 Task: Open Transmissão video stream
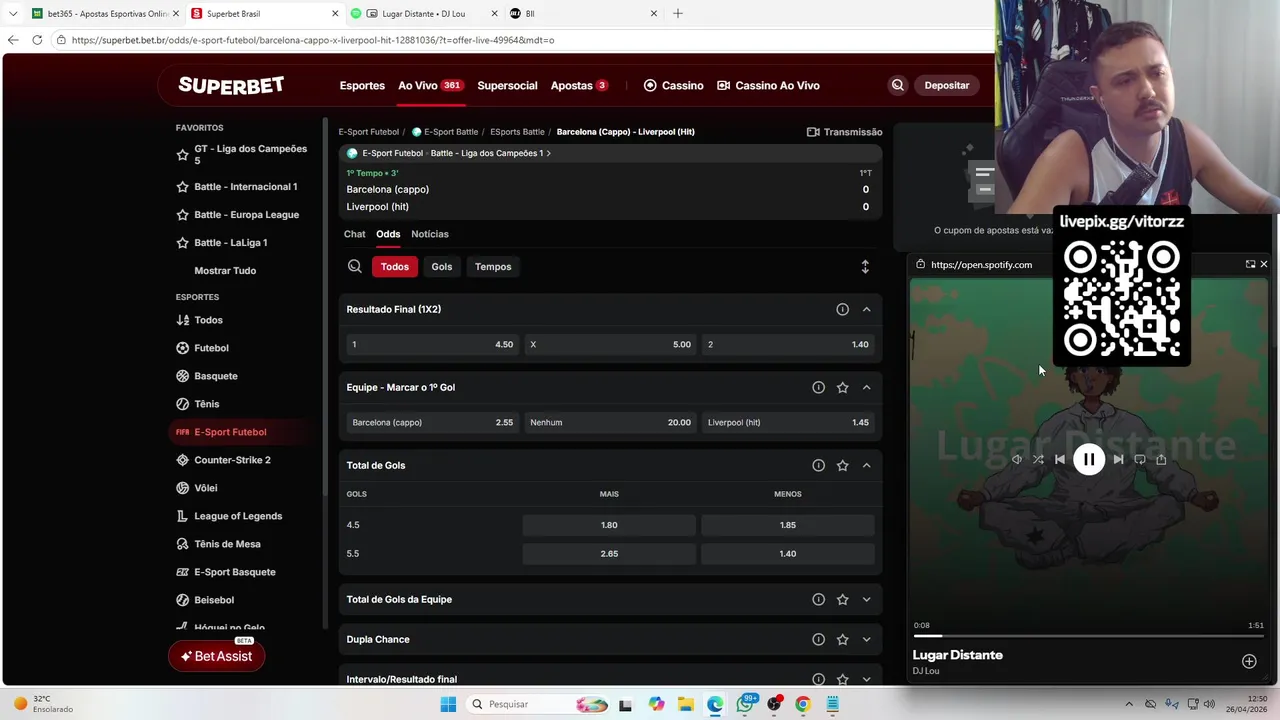click(844, 132)
